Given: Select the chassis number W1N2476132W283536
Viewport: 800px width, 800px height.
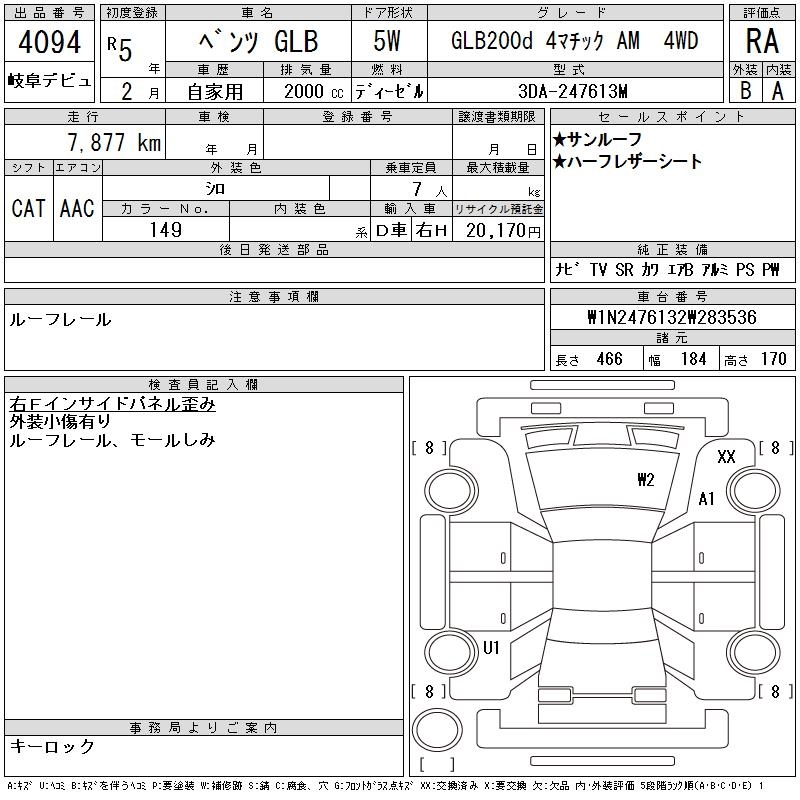Looking at the screenshot, I should click(672, 318).
